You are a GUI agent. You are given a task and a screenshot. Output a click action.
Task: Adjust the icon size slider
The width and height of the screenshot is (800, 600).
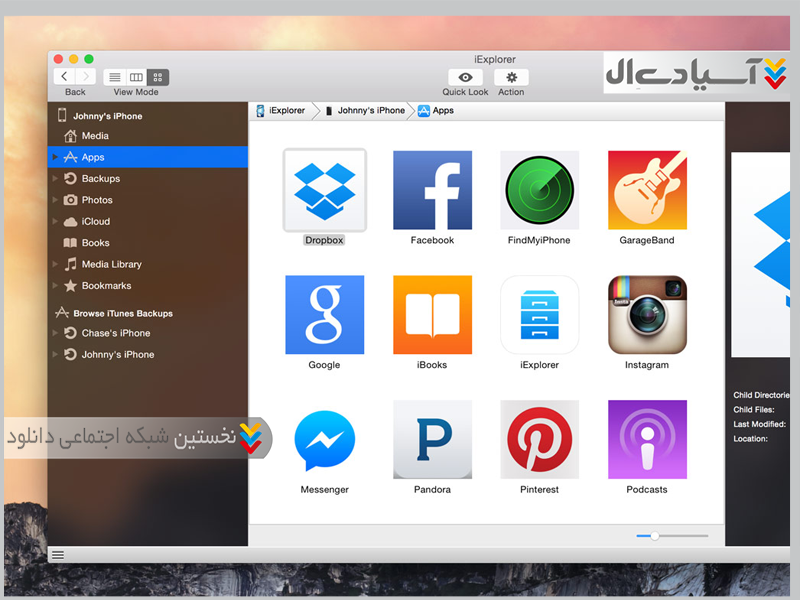(x=654, y=536)
